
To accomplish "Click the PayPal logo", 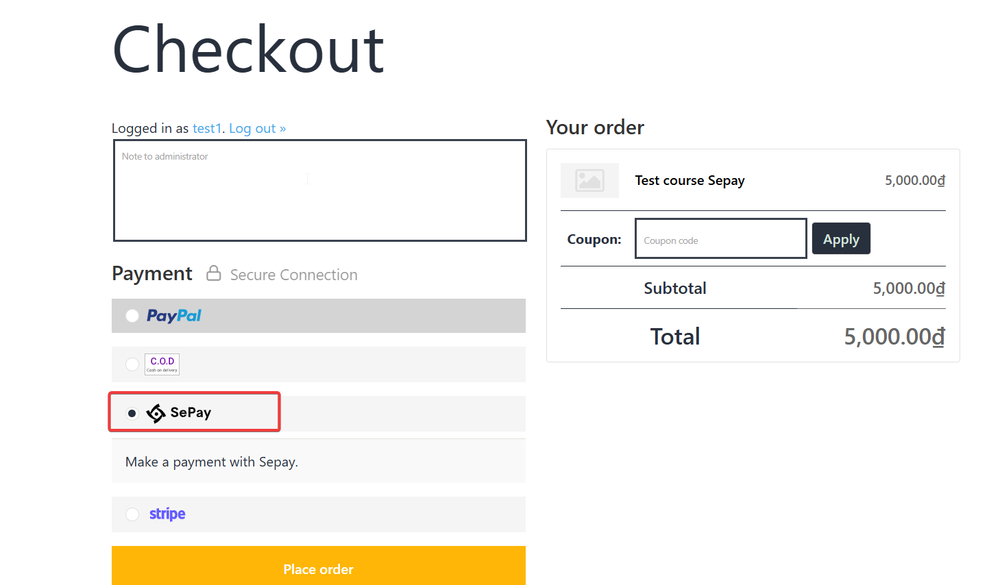I will pyautogui.click(x=174, y=316).
